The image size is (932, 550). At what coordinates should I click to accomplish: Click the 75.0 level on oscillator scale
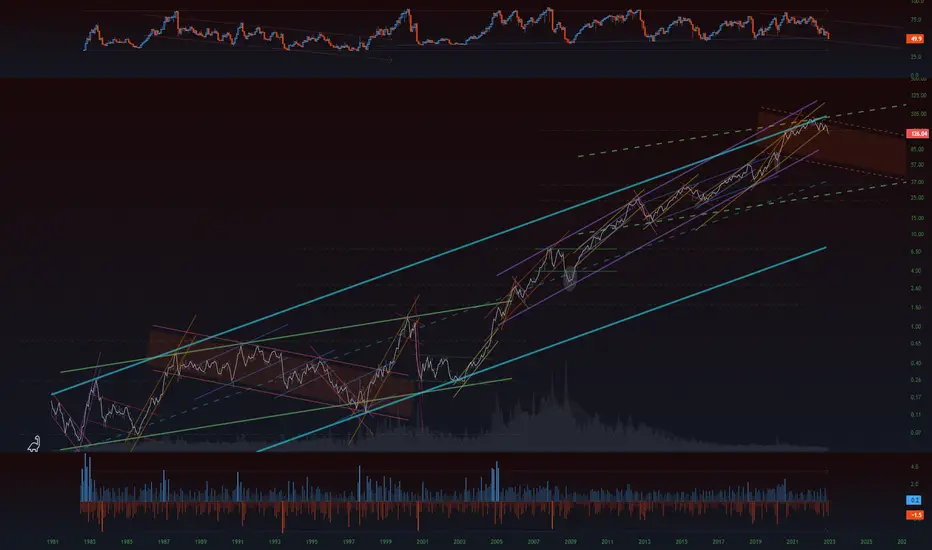click(x=916, y=20)
